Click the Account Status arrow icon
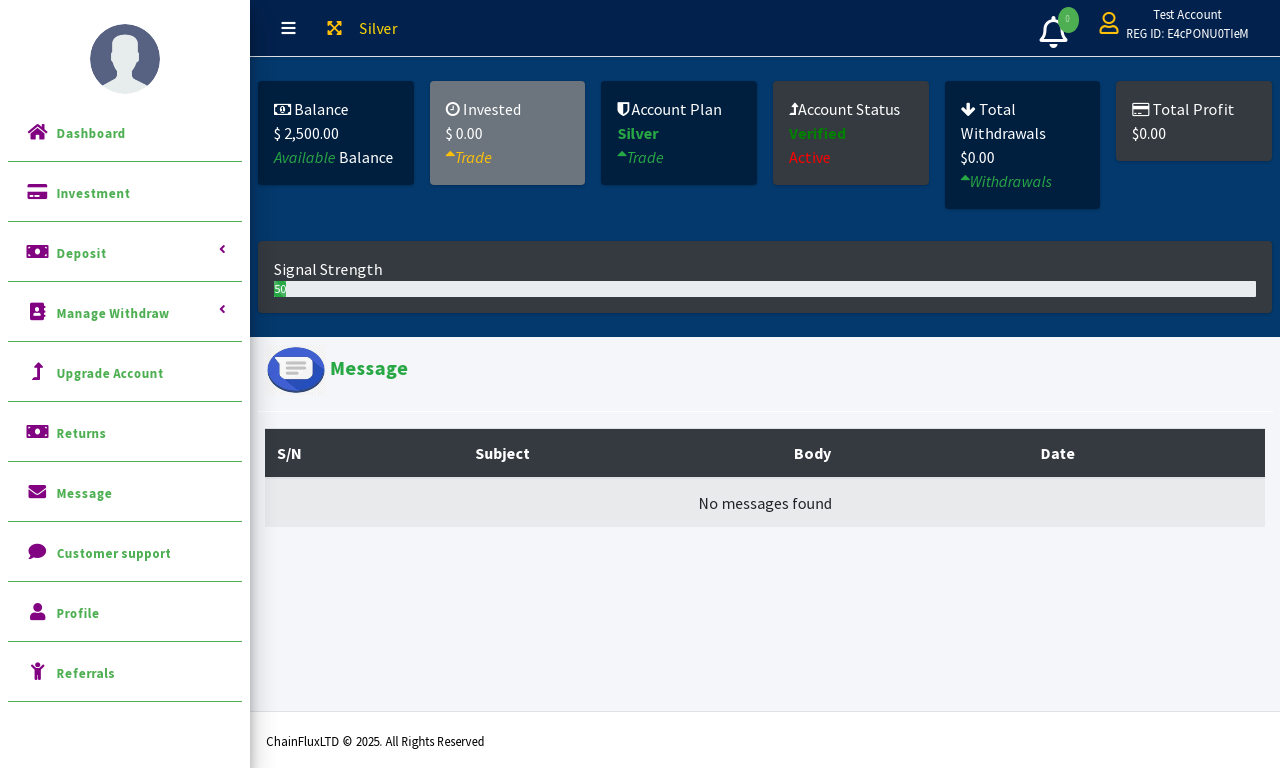The height and width of the screenshot is (768, 1280). 793,109
